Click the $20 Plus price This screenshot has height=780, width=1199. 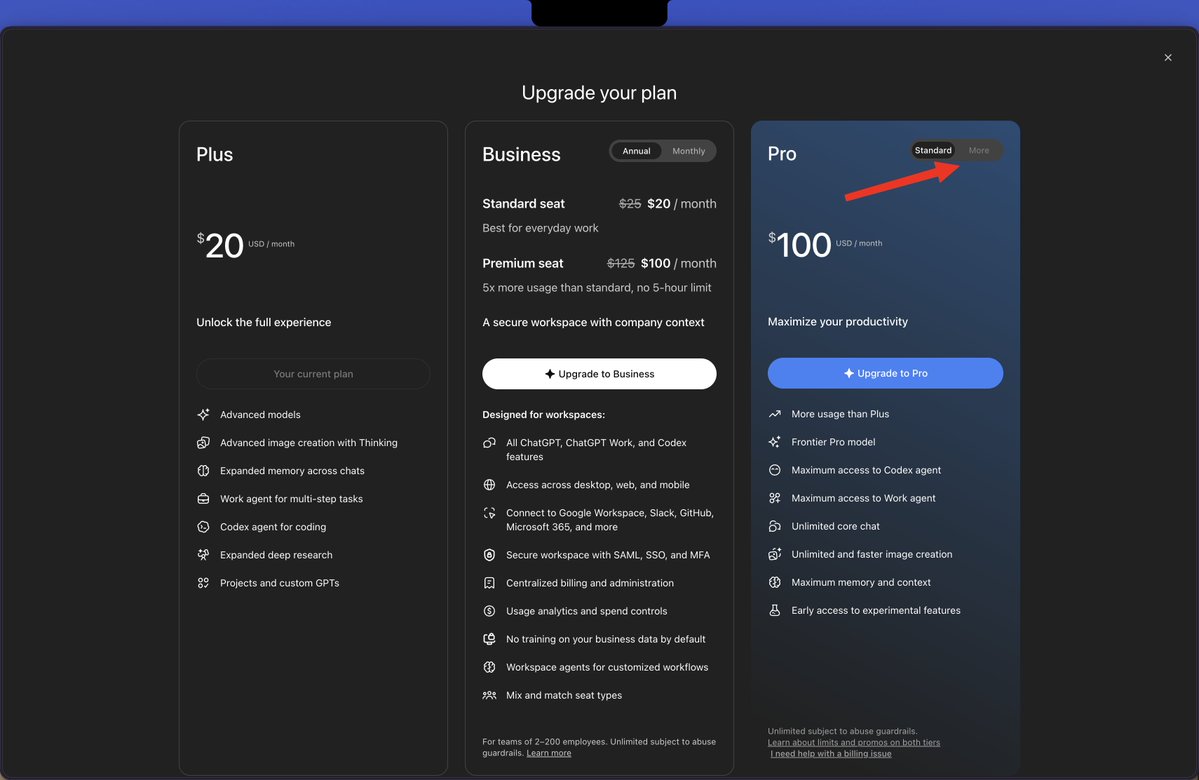click(220, 245)
